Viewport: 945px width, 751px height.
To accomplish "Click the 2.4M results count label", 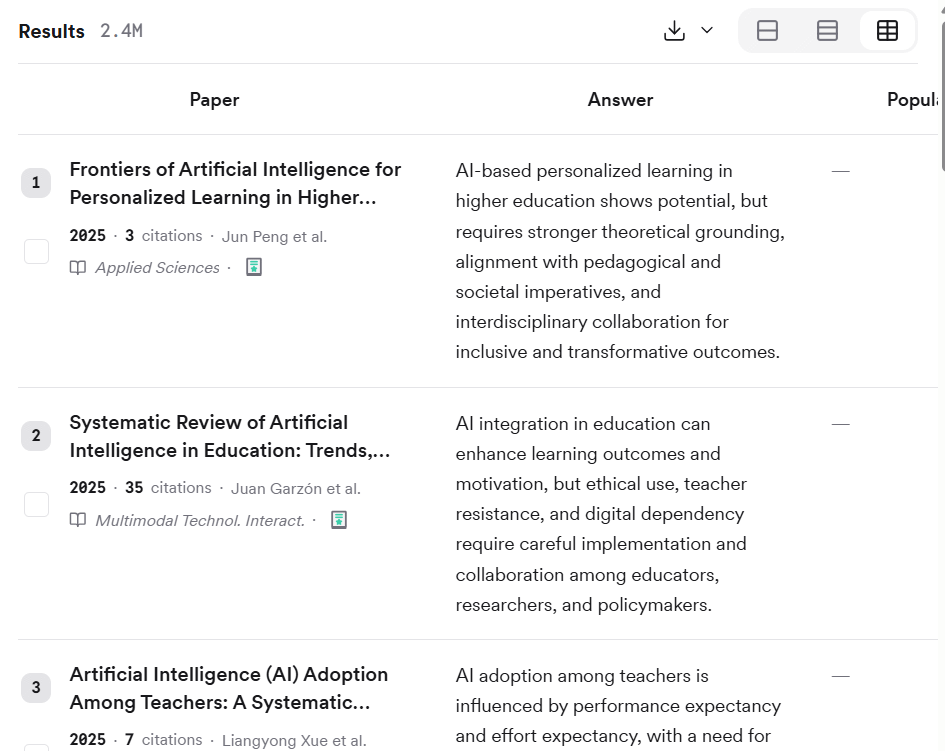I will [121, 31].
